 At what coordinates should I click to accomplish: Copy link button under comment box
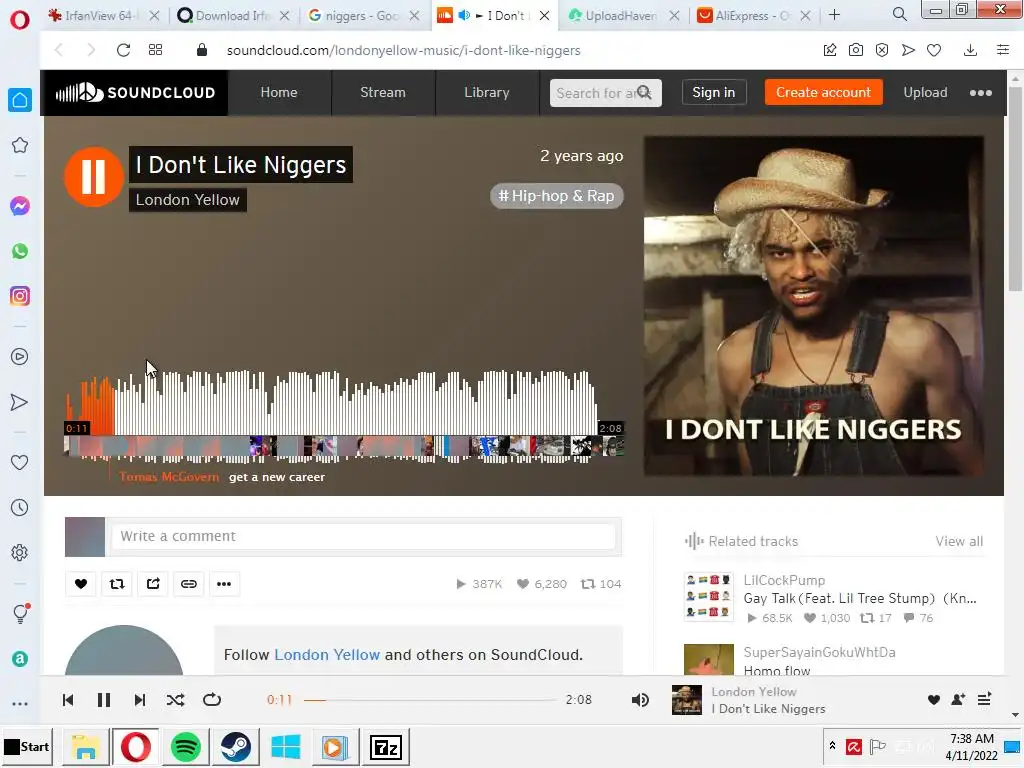(x=189, y=584)
